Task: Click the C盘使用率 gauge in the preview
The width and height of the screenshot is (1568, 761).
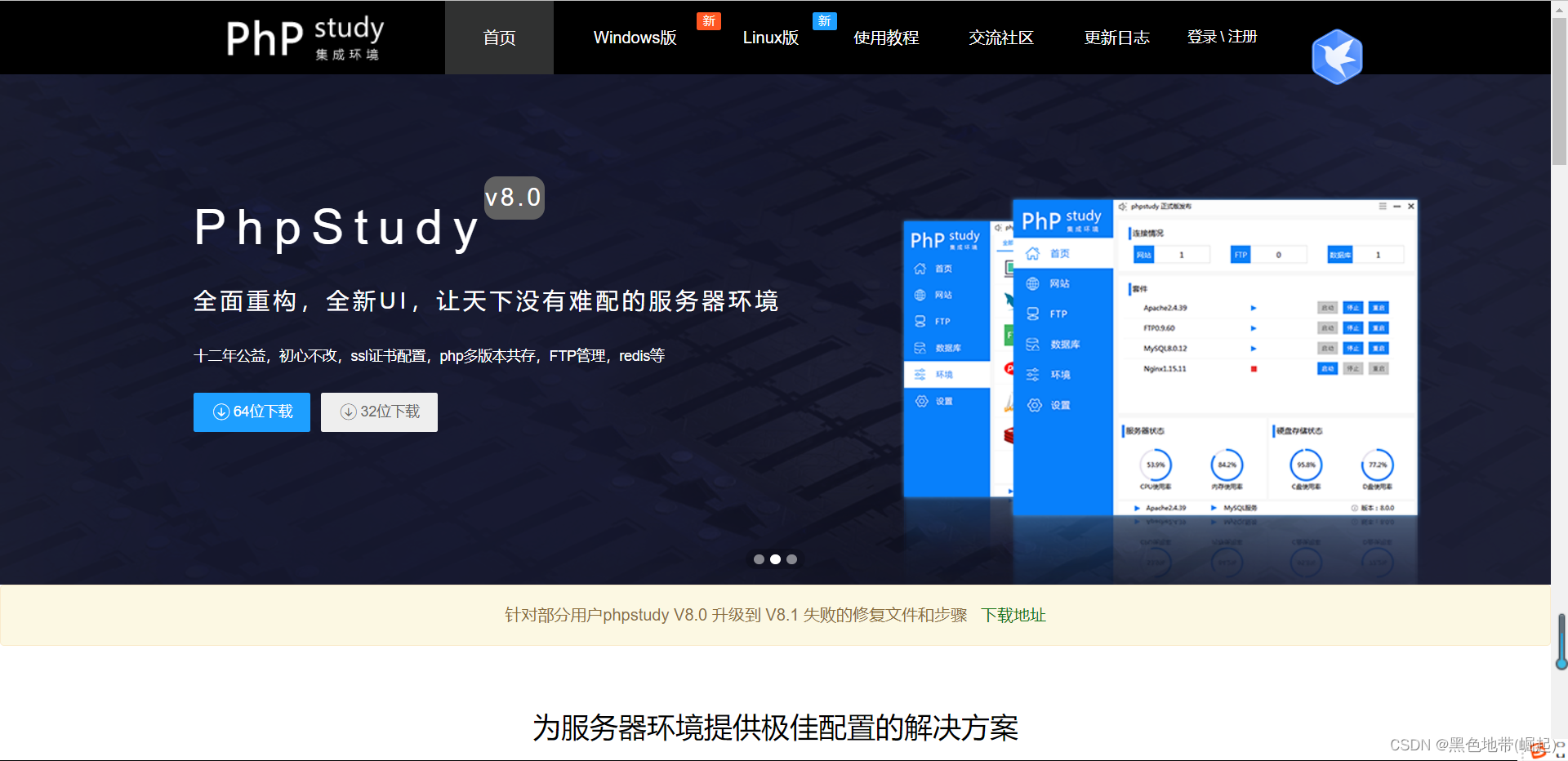Action: tap(1306, 465)
